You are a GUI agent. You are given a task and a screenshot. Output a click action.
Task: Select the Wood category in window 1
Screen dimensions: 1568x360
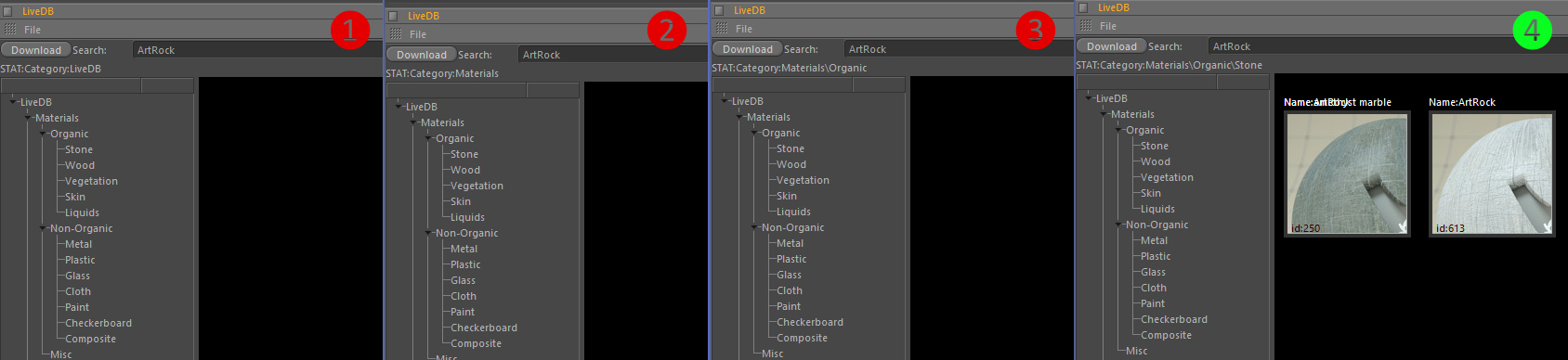click(x=80, y=165)
